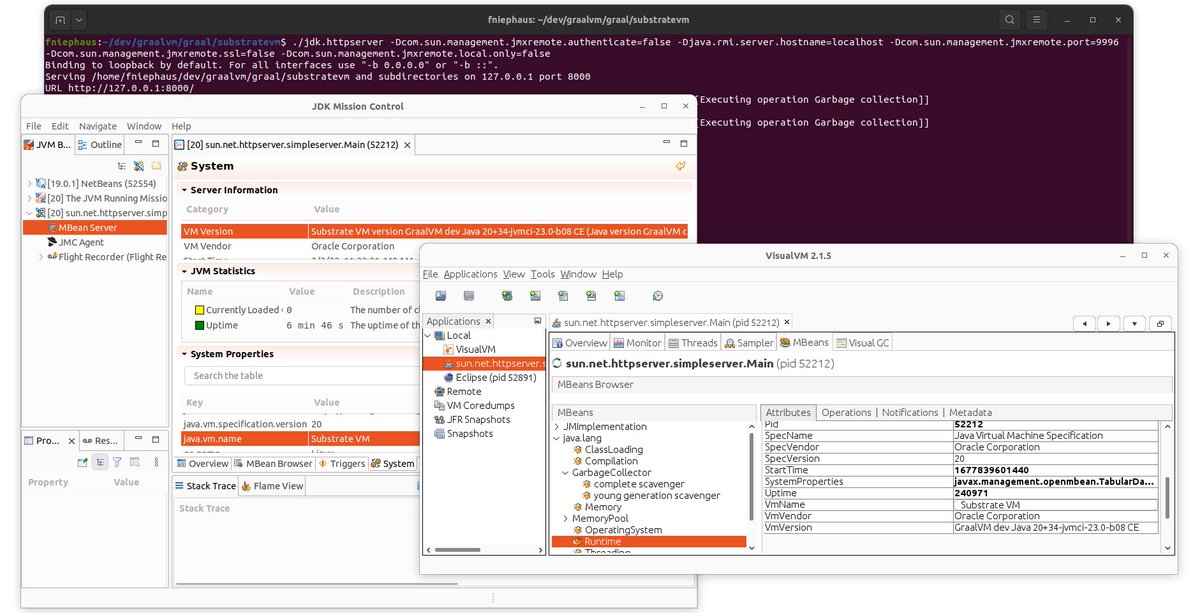
Task: Switch to Outline tab in JMC
Action: click(99, 145)
